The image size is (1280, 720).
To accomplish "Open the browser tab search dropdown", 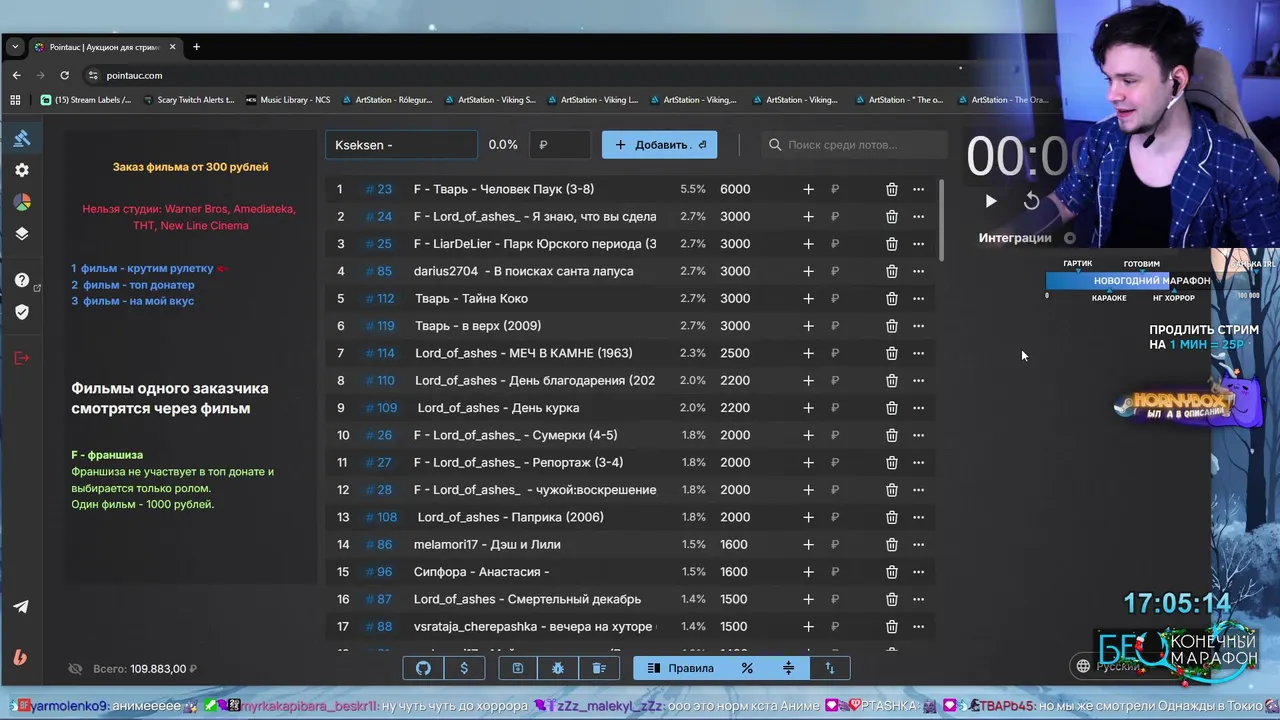I will [x=14, y=47].
